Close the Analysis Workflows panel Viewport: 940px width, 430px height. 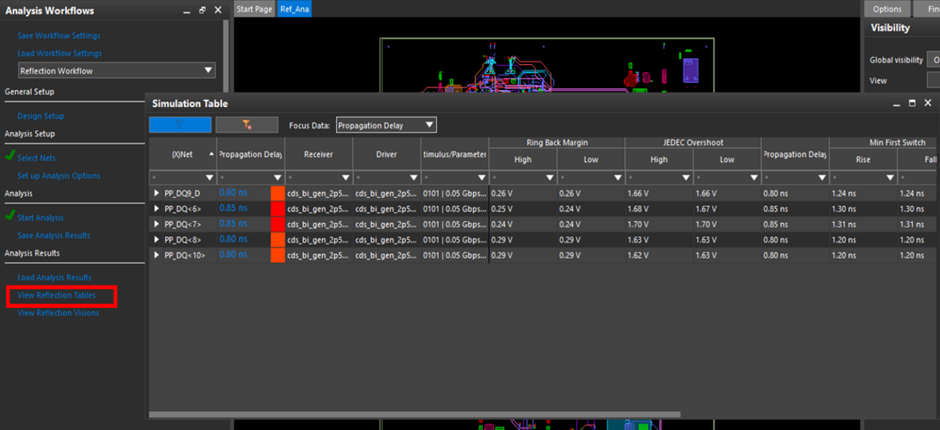click(x=216, y=10)
